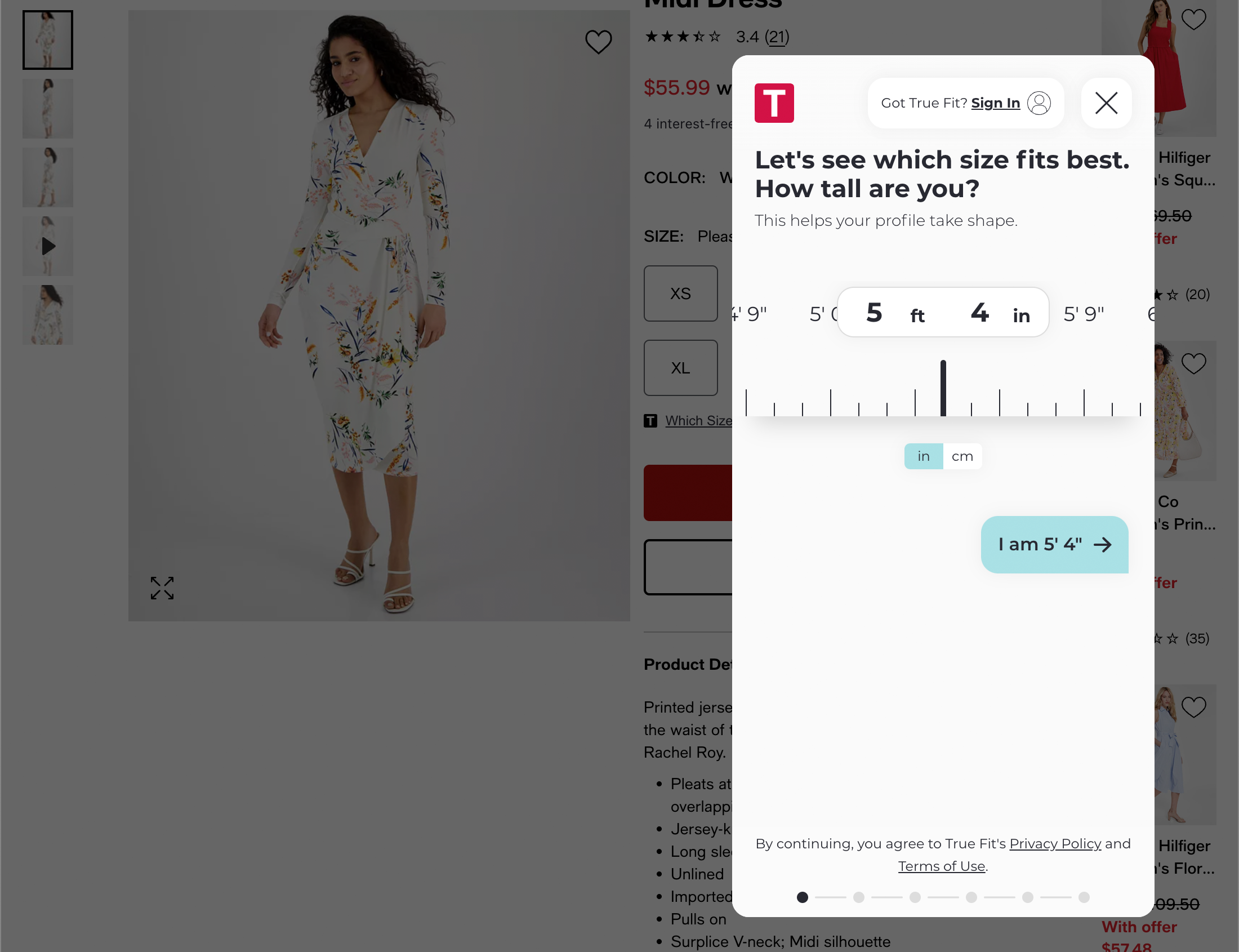Screen dimensions: 1239x952
Task: Heart the red Tommy Hilfiger dress
Action: 1193,19
